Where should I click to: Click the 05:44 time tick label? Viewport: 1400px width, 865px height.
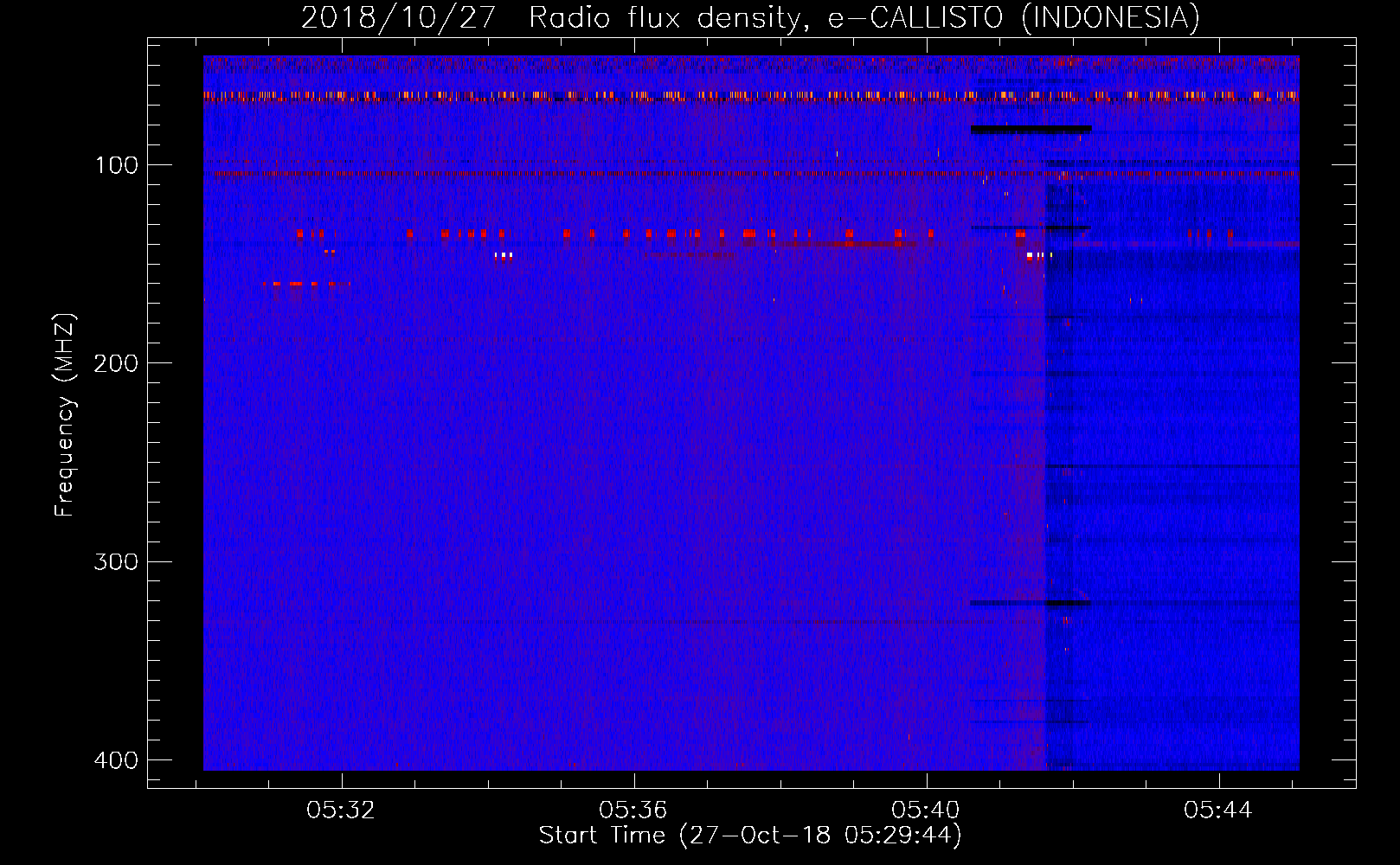[1218, 811]
